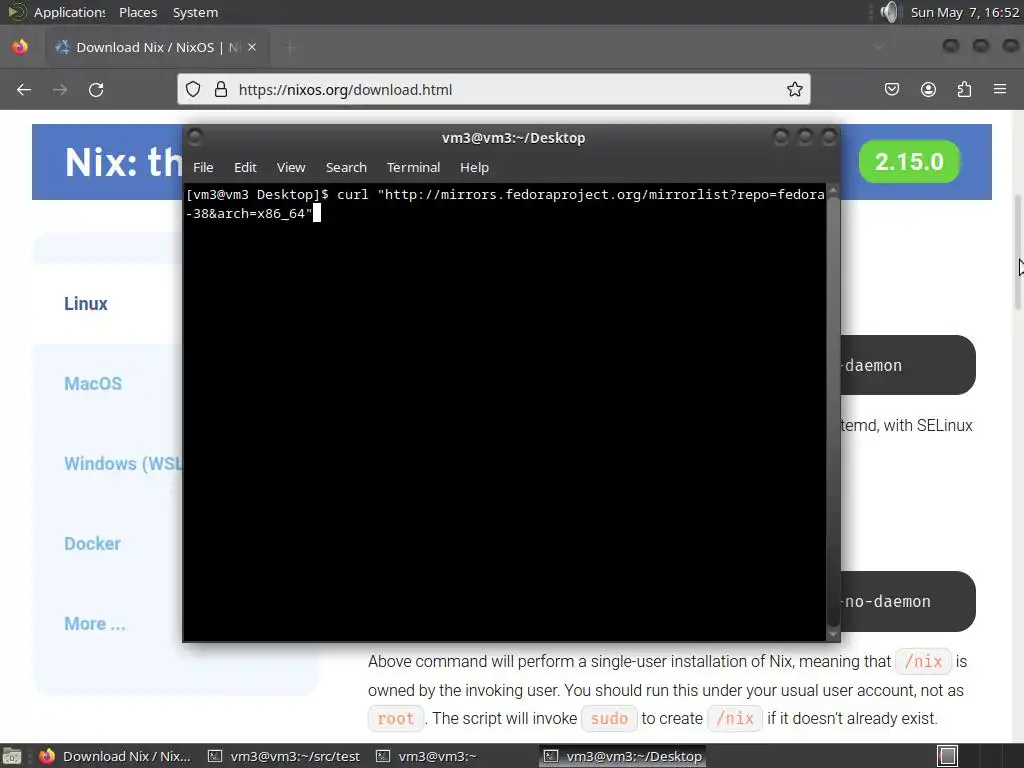
Task: Click the URL address bar
Action: 493,89
